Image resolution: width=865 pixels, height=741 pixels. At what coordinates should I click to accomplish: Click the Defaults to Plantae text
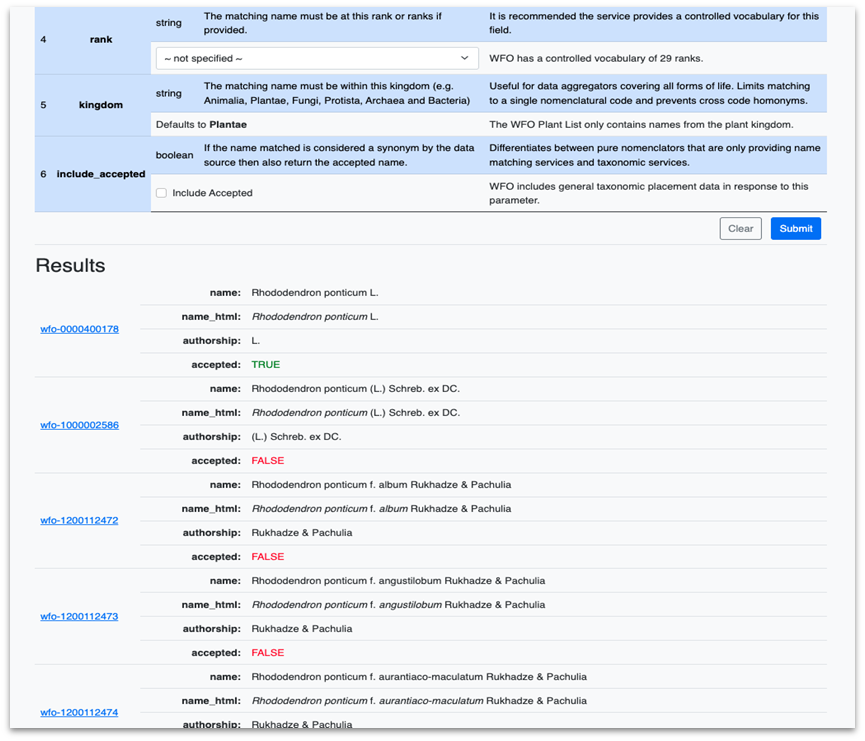(201, 125)
